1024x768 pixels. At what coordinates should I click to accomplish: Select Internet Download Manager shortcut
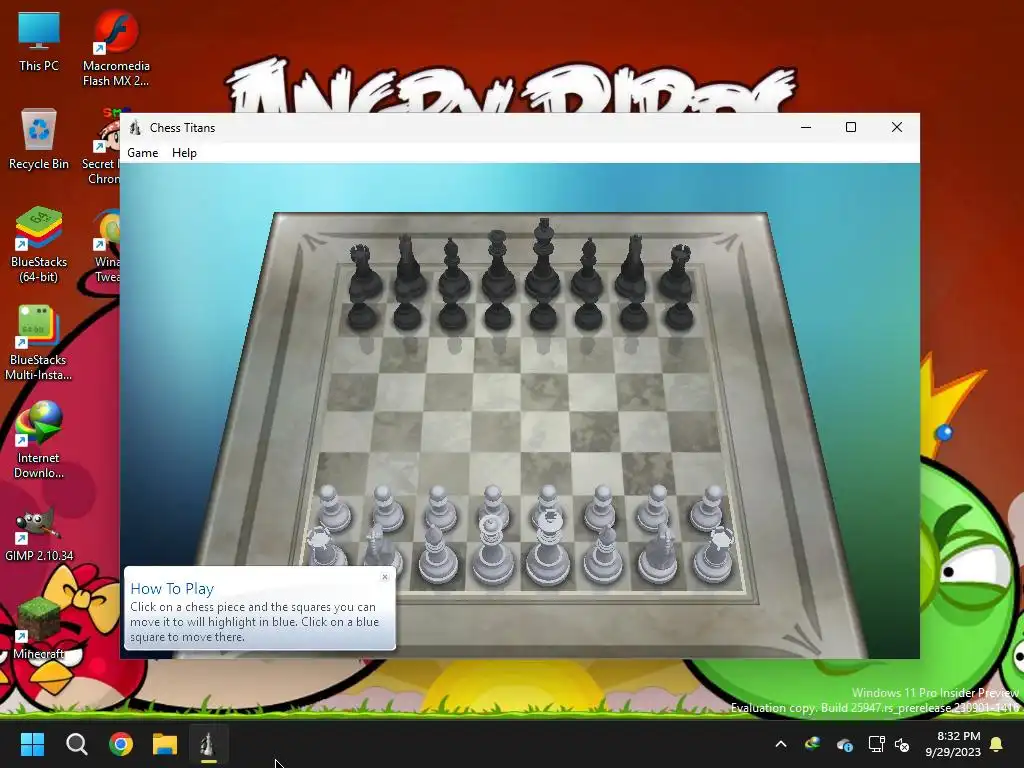click(39, 441)
